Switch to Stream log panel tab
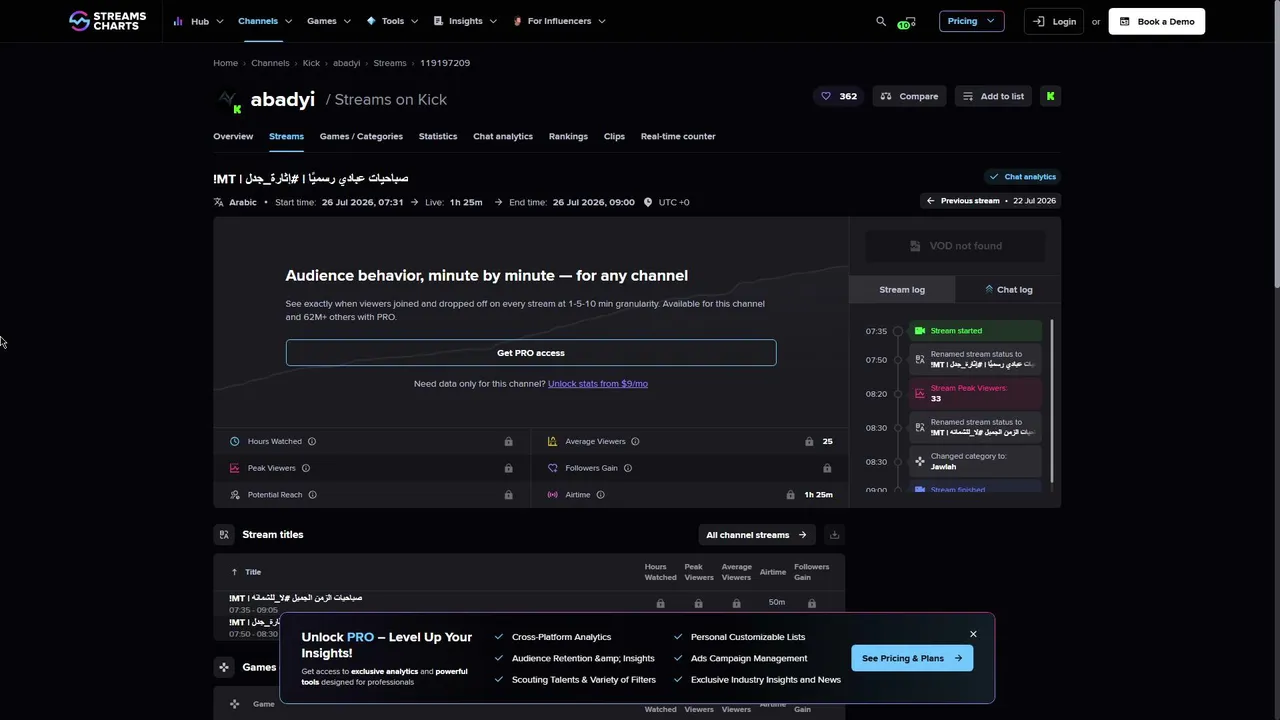Image resolution: width=1280 pixels, height=720 pixels. (902, 290)
